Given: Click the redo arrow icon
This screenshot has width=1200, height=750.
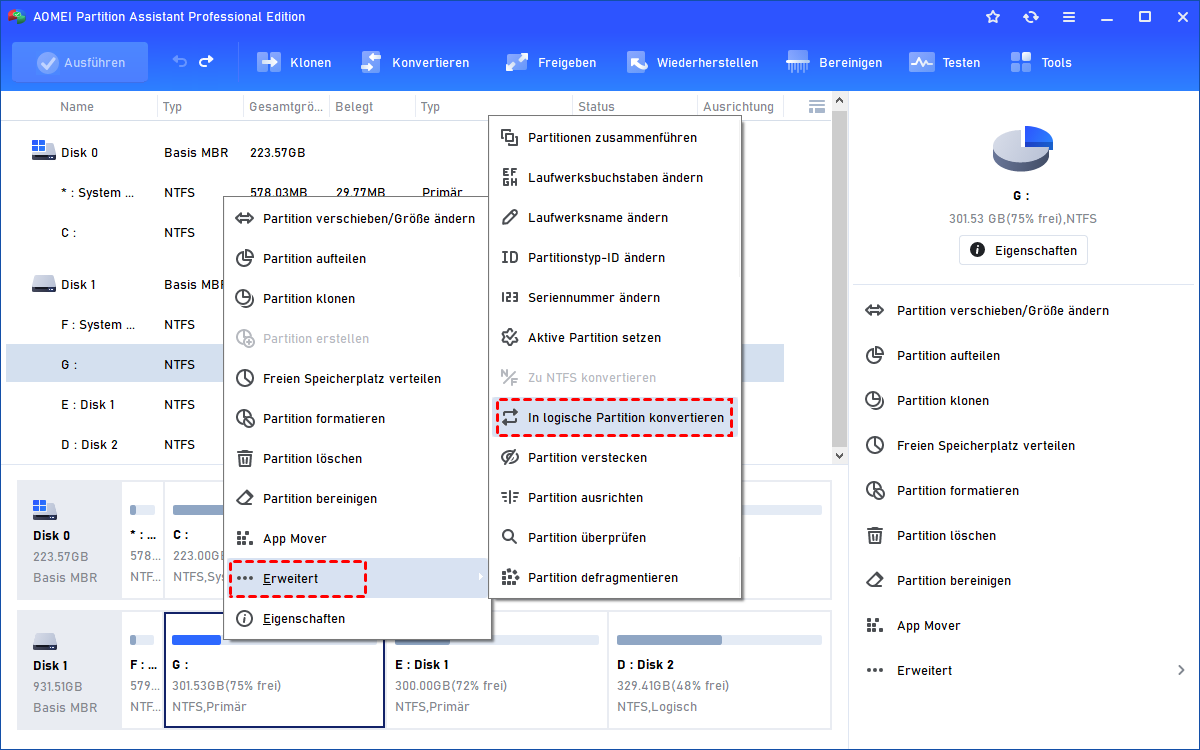Looking at the screenshot, I should pos(206,62).
